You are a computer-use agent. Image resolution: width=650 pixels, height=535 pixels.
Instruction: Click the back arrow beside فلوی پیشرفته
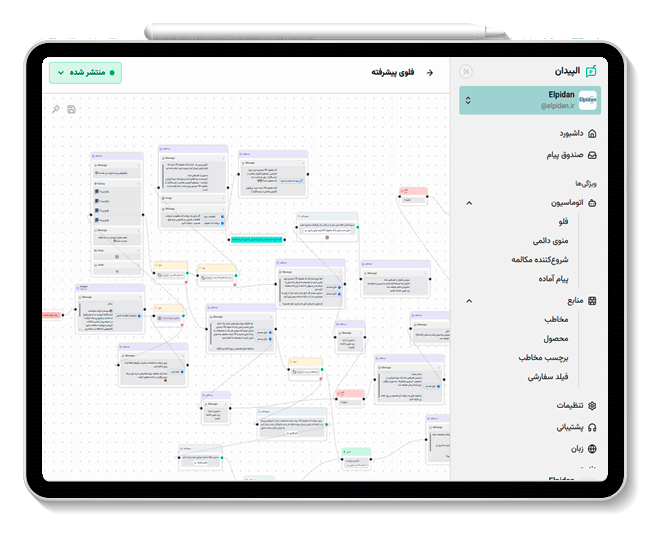[x=430, y=73]
